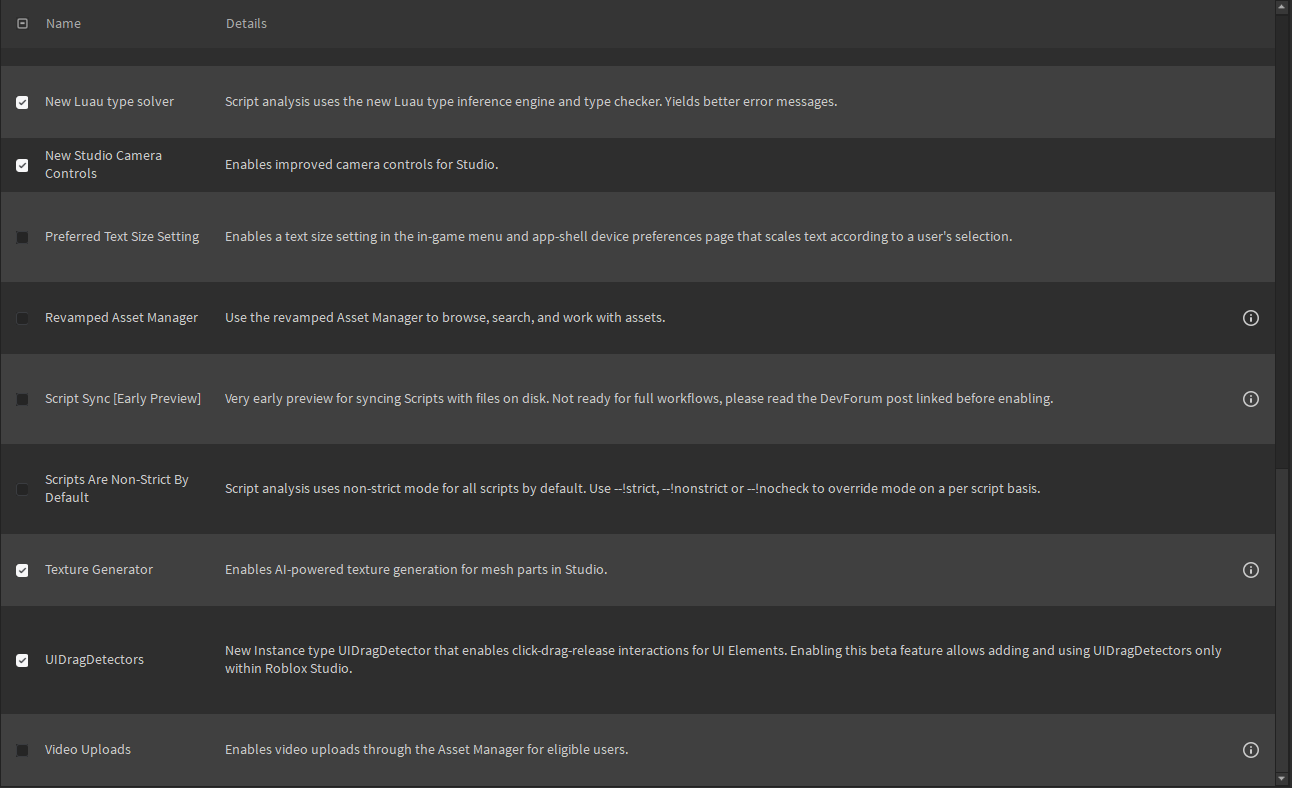Viewport: 1292px width, 788px height.
Task: Open info for Revamped Asset Manager
Action: [x=1250, y=318]
